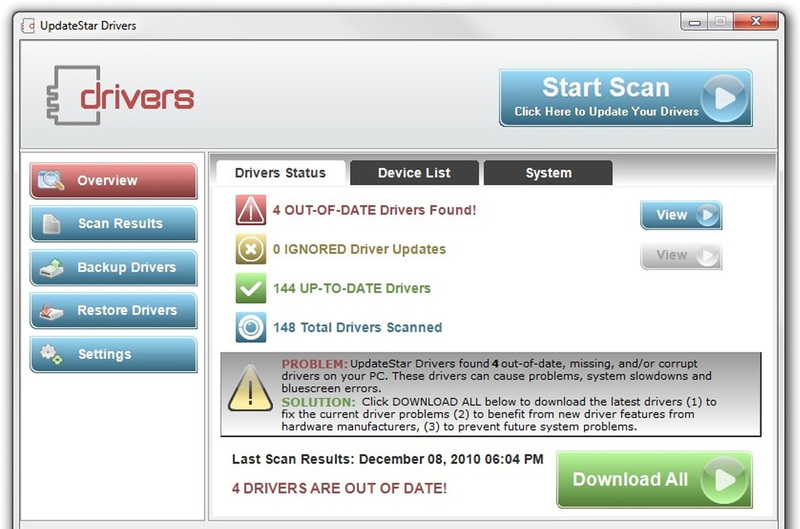
Task: Click the greyed View button for ignored updates
Action: tap(681, 256)
